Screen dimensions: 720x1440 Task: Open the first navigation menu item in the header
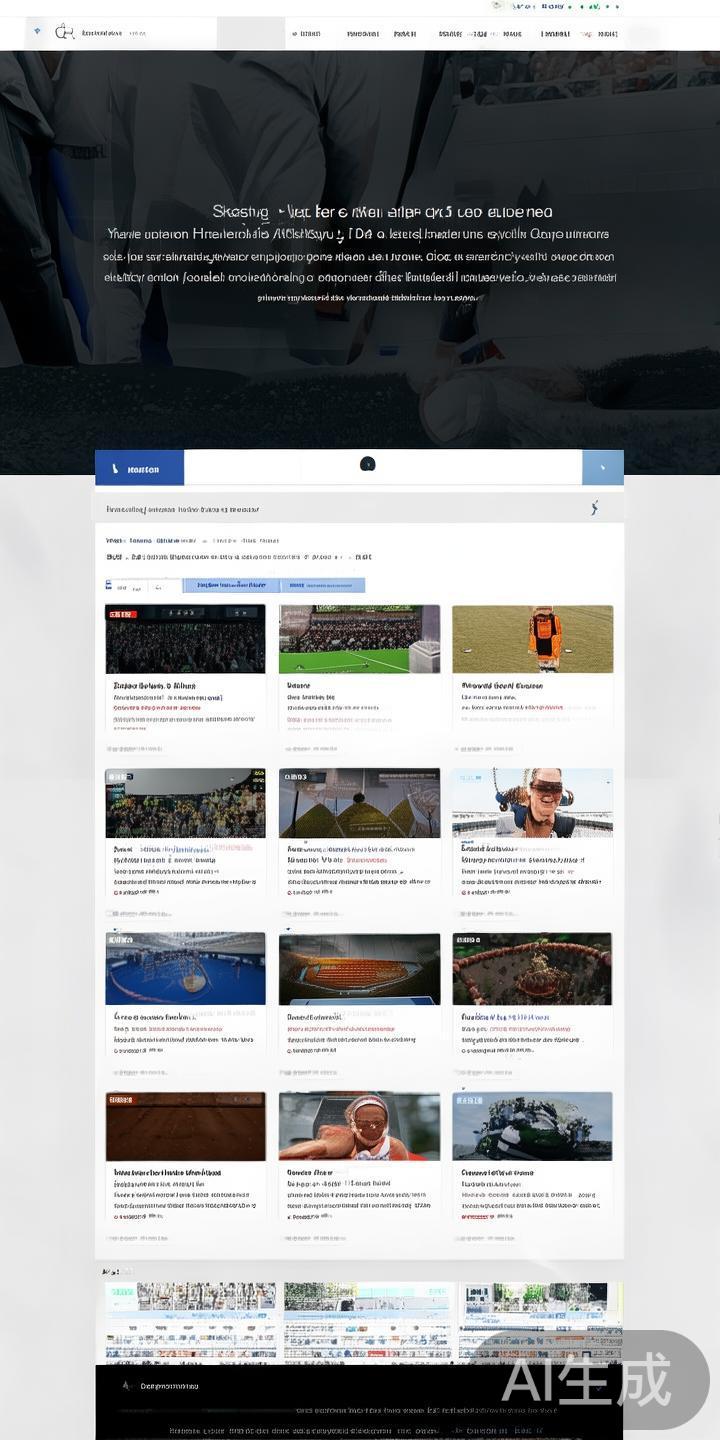tap(309, 34)
